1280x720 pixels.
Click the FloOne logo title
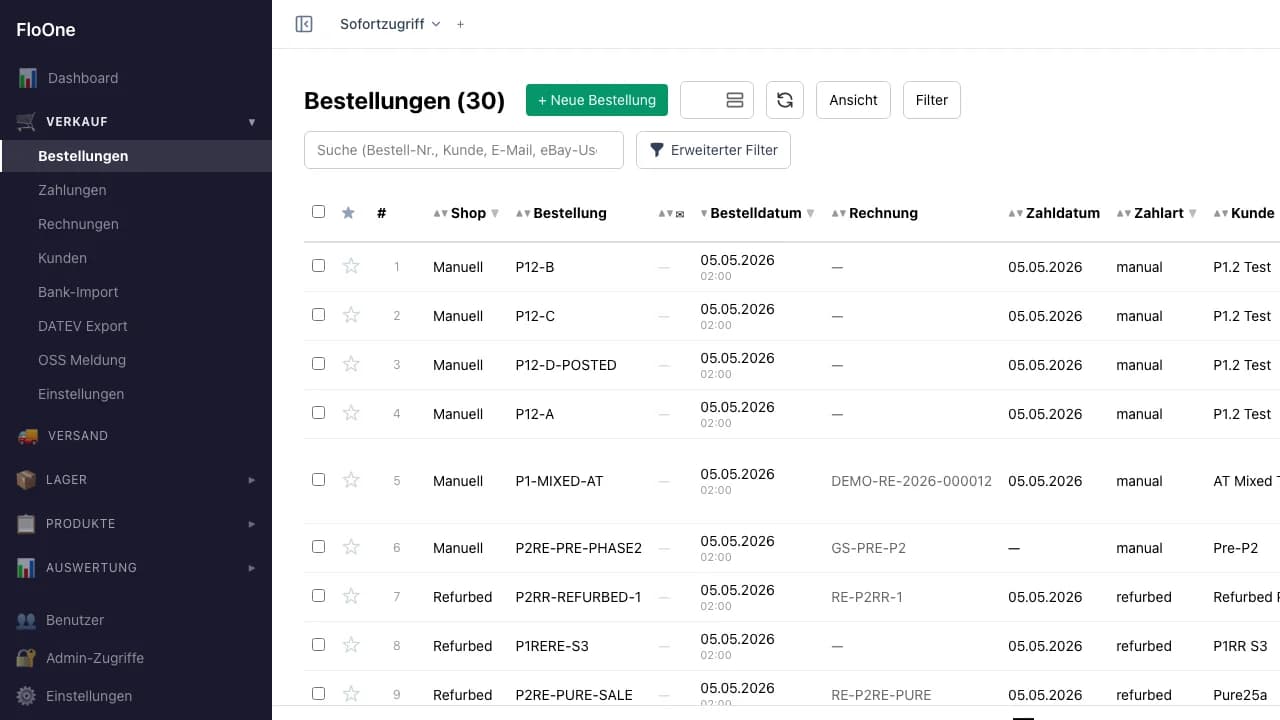coord(46,30)
